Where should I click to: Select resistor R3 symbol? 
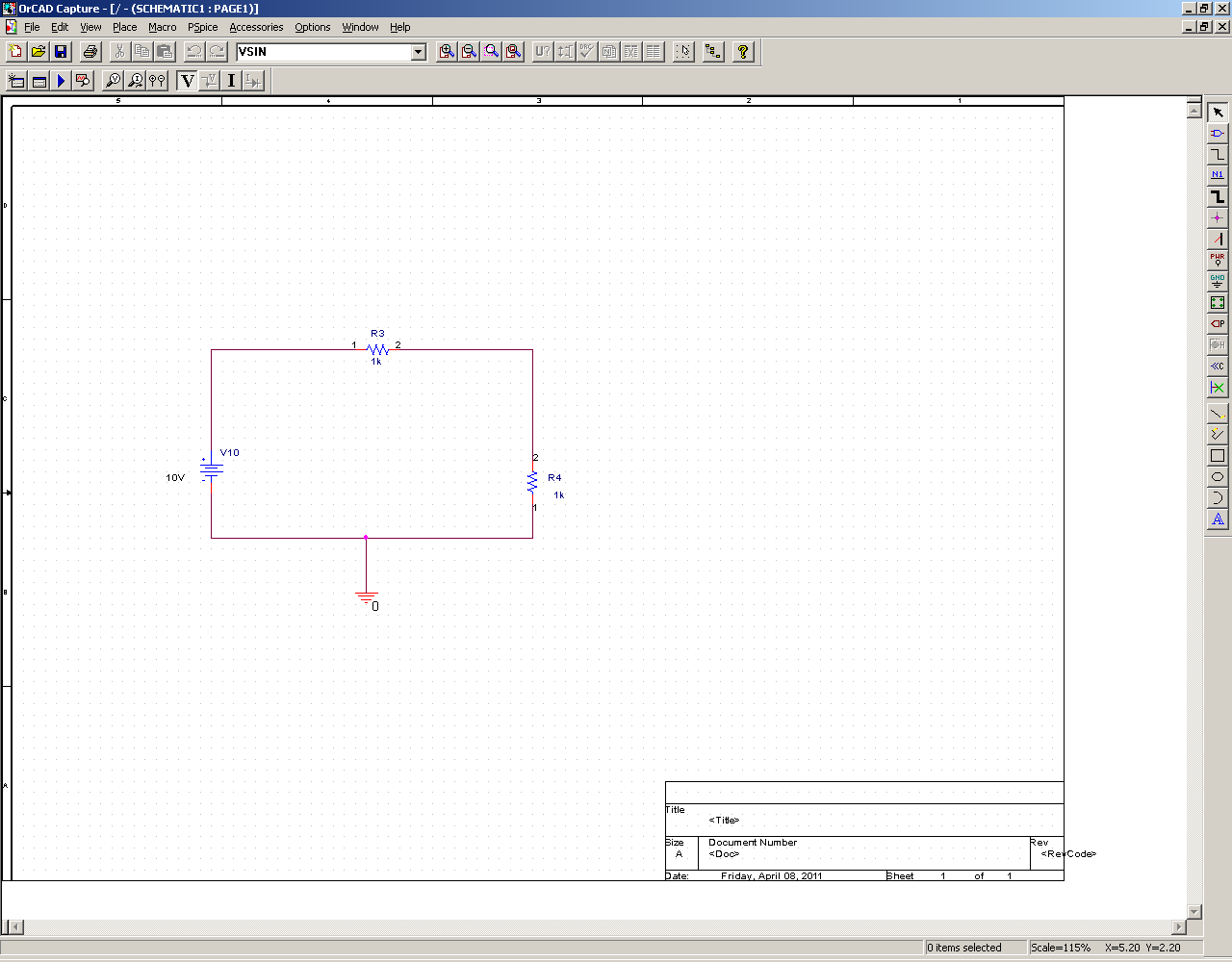pos(377,350)
